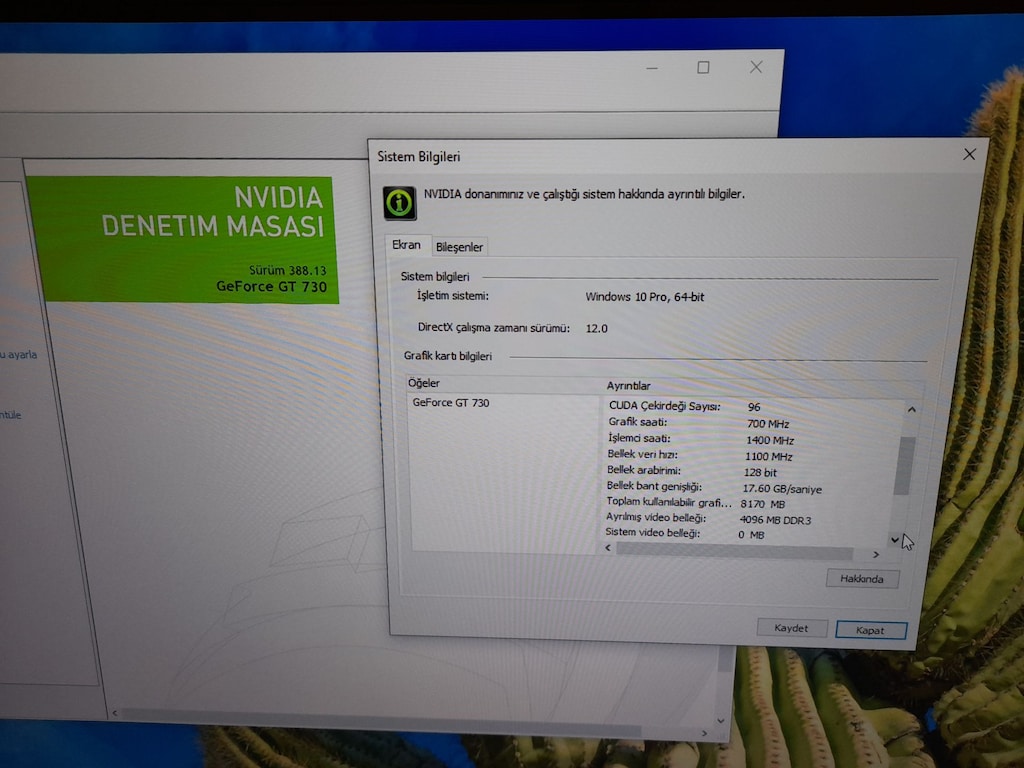Close the NVIDIA Denetim Masası window
This screenshot has width=1024, height=768.
[x=756, y=67]
